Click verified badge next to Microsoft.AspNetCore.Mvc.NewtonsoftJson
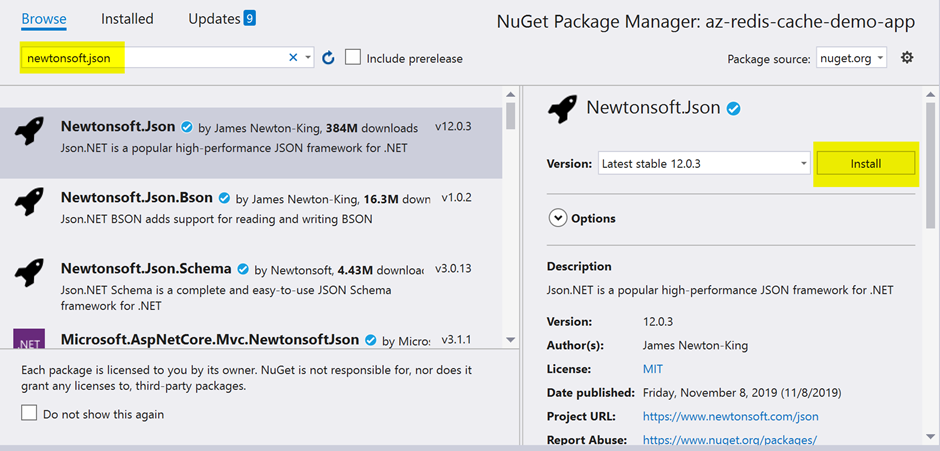The height and width of the screenshot is (451, 940). (370, 340)
